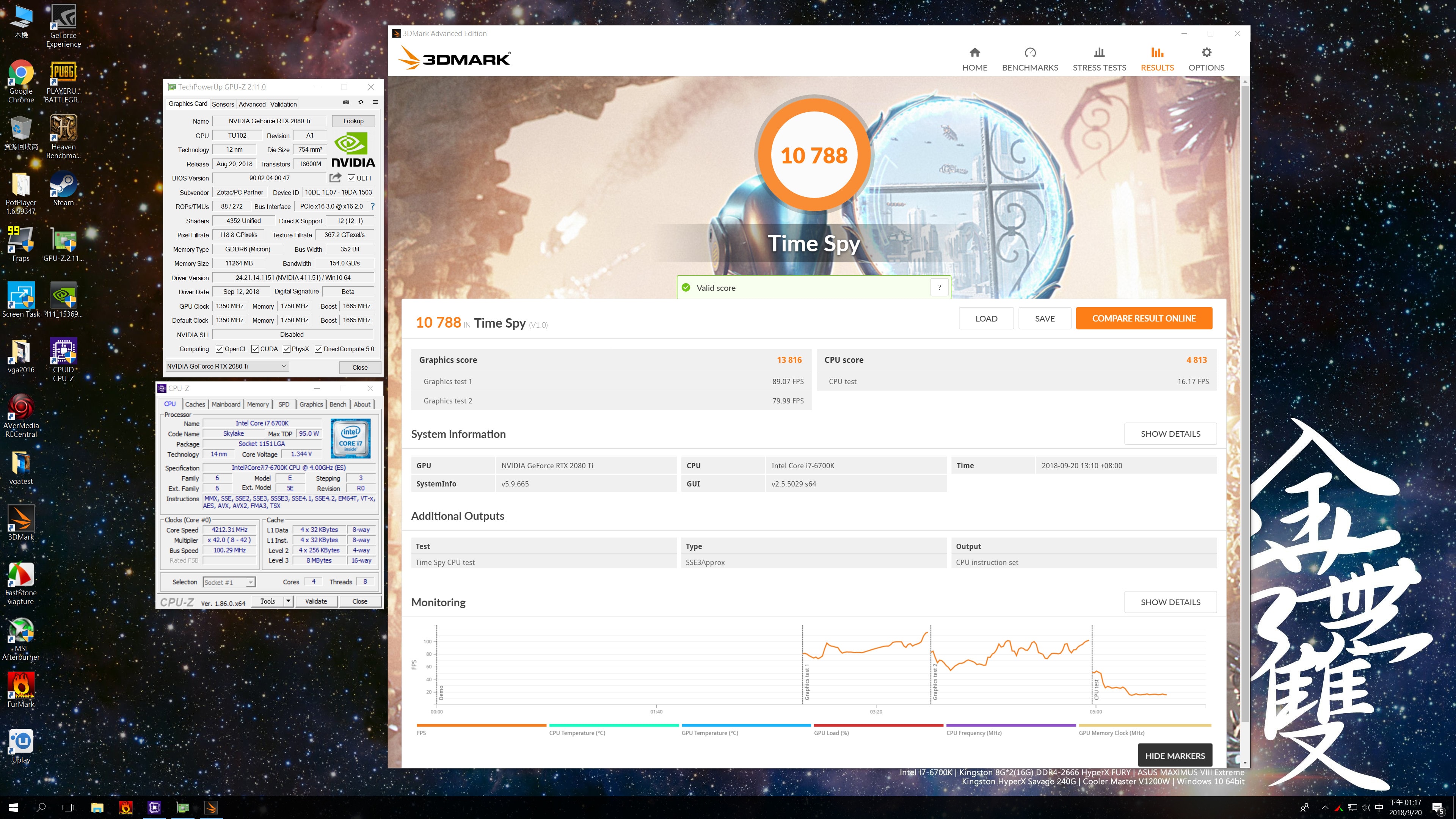
Task: Click the Graphics test 2 marker on chart
Action: click(x=935, y=681)
